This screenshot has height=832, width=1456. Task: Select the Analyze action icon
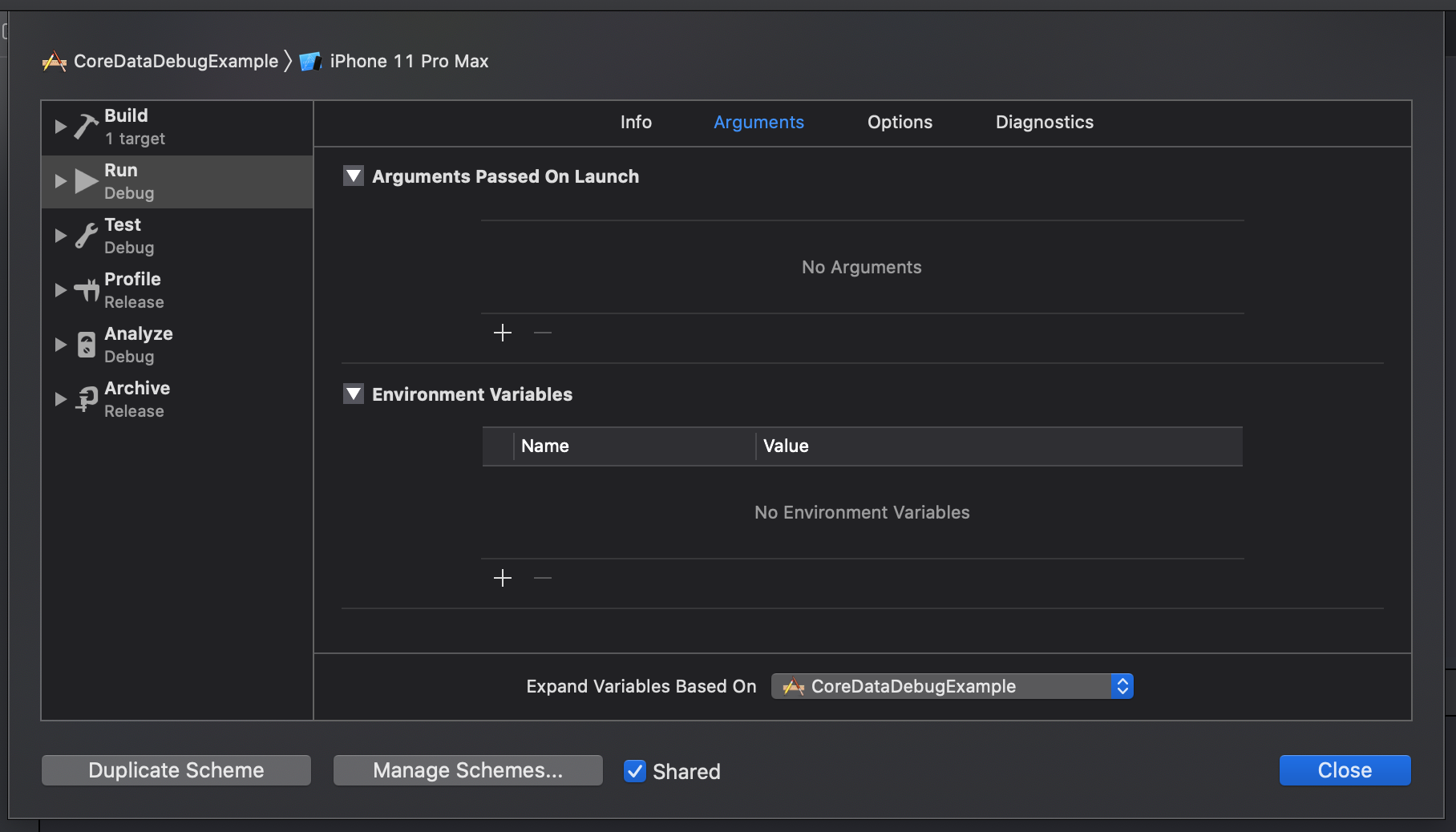(86, 345)
